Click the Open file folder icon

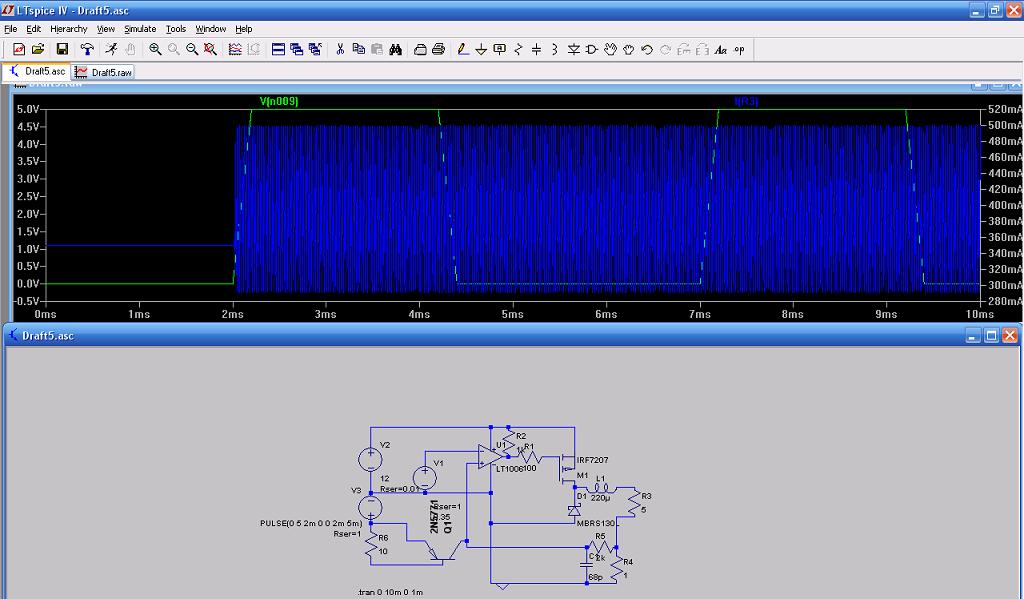(38, 50)
